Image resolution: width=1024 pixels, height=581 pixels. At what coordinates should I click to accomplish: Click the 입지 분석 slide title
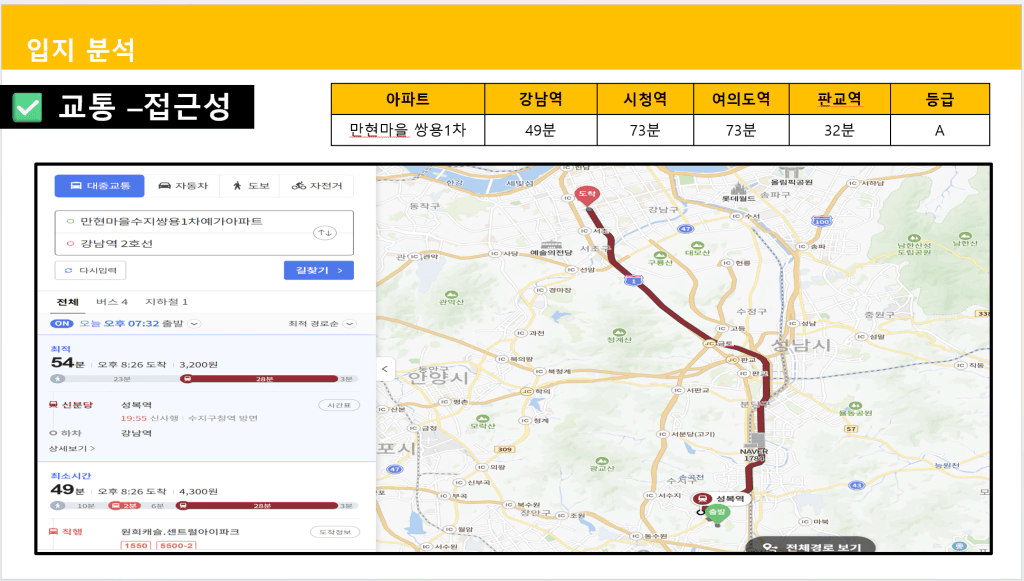[81, 50]
